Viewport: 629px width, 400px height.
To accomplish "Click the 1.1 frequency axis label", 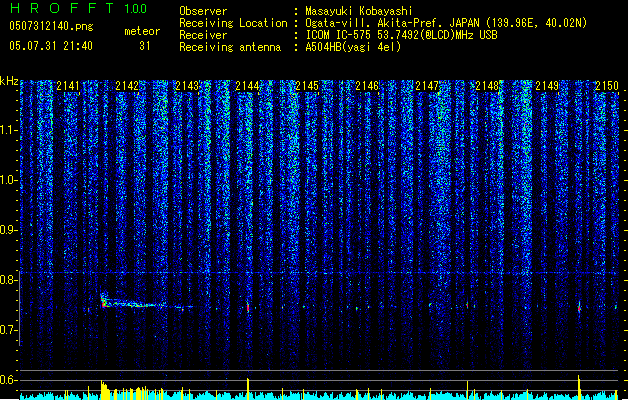I will 9,130.
